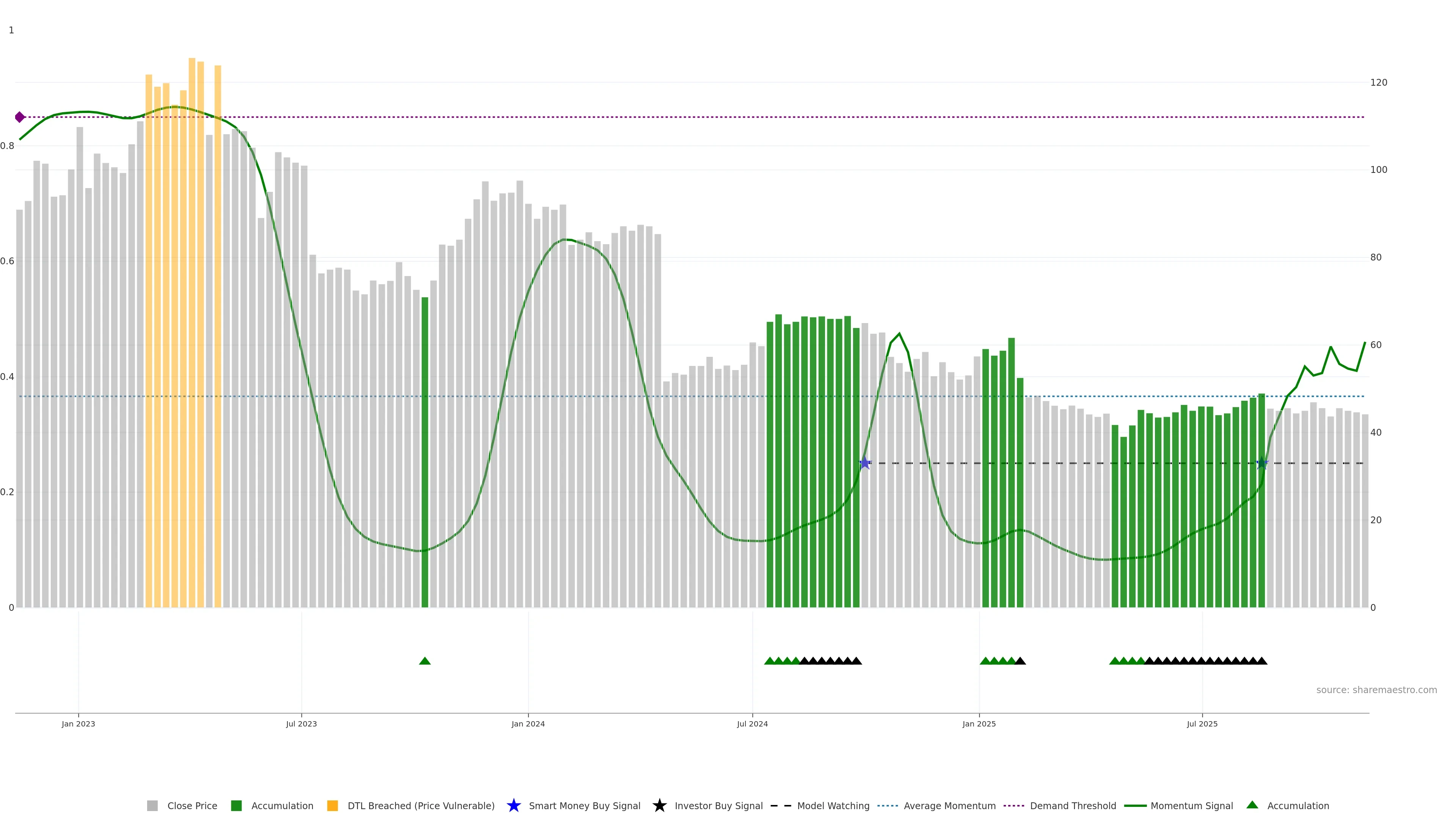Screen dimensions: 1456x819
Task: Click the Jan 2024 axis label
Action: coord(528,723)
